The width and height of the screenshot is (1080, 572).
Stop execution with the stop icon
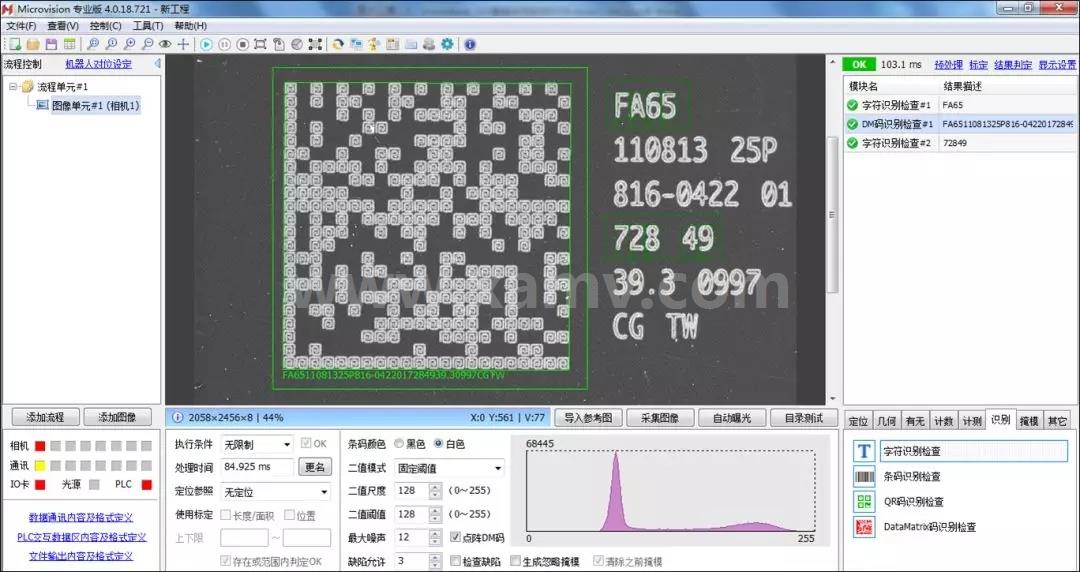point(242,44)
